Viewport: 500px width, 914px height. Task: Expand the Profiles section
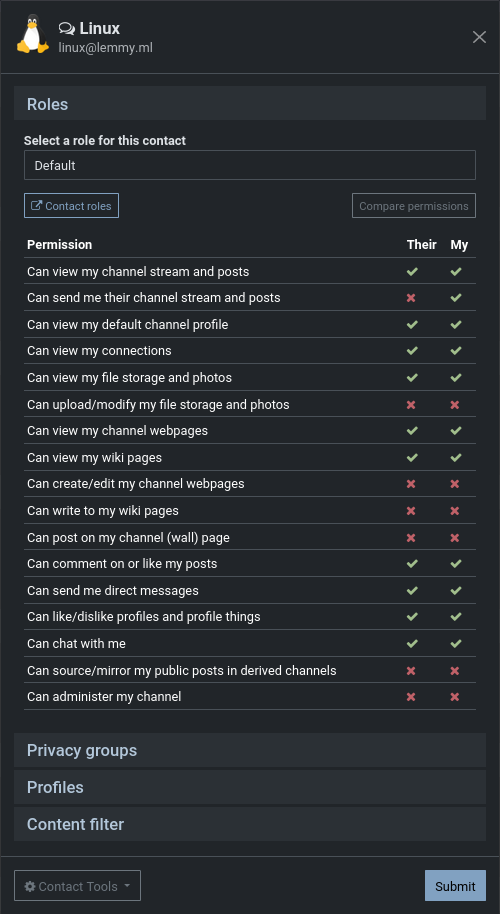coord(250,788)
